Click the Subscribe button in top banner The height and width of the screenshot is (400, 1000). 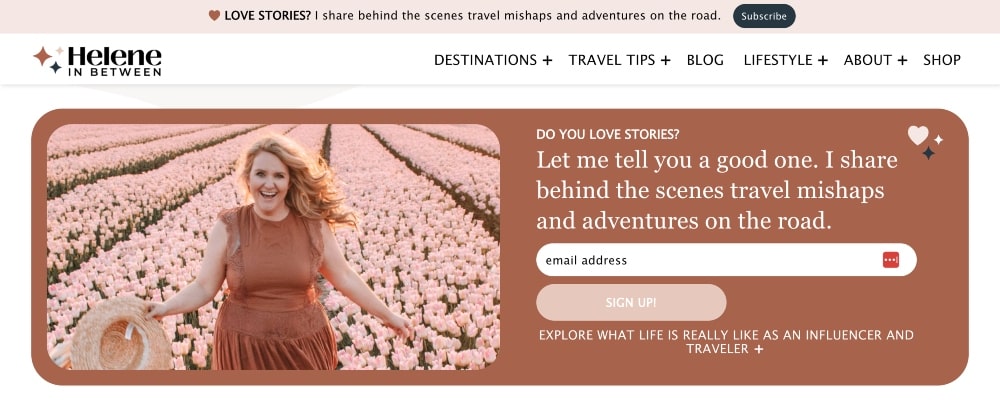(763, 16)
